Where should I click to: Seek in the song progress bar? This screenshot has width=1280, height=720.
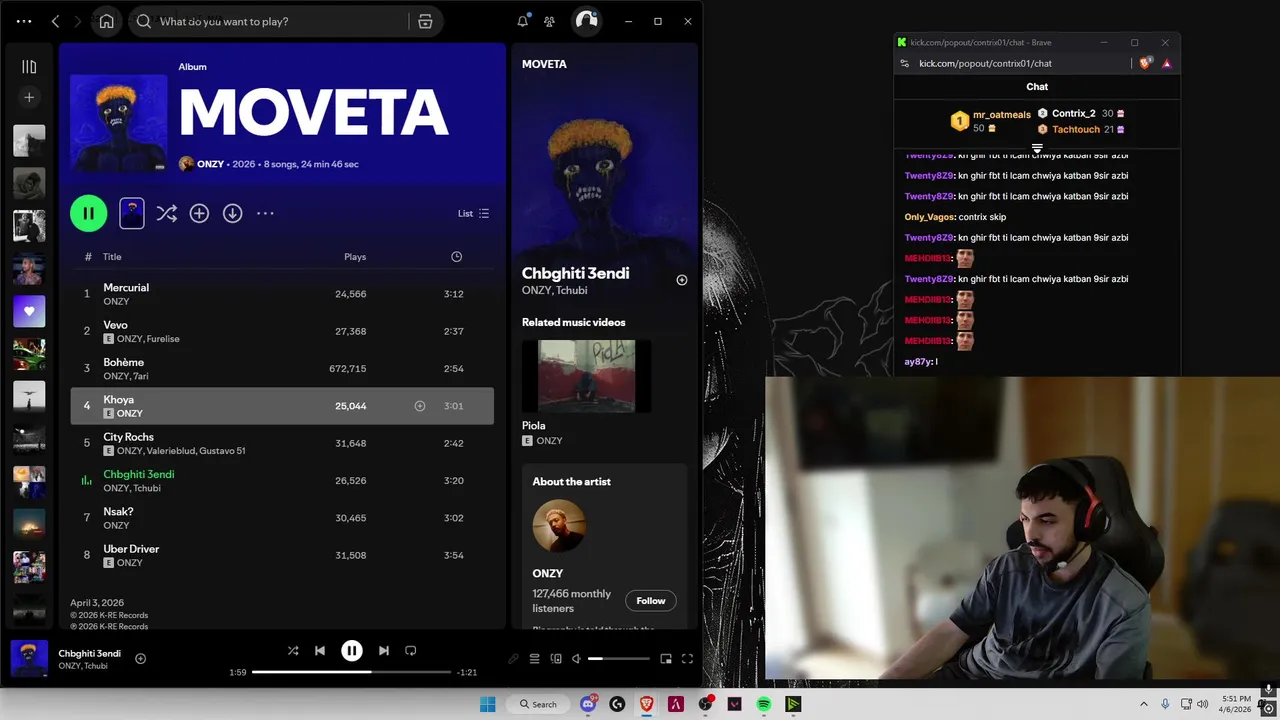[351, 672]
